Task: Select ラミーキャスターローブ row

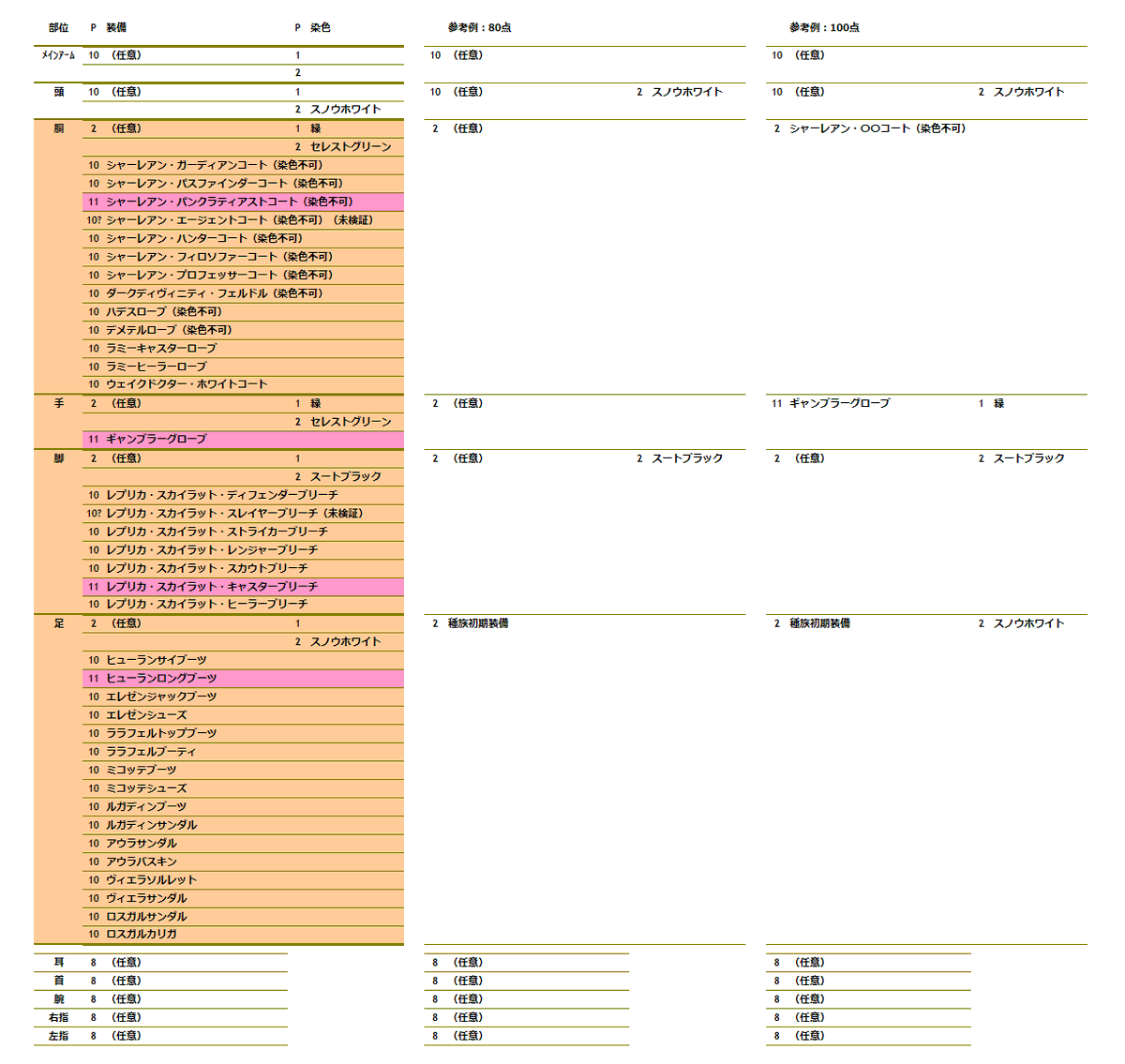Action: 244,349
